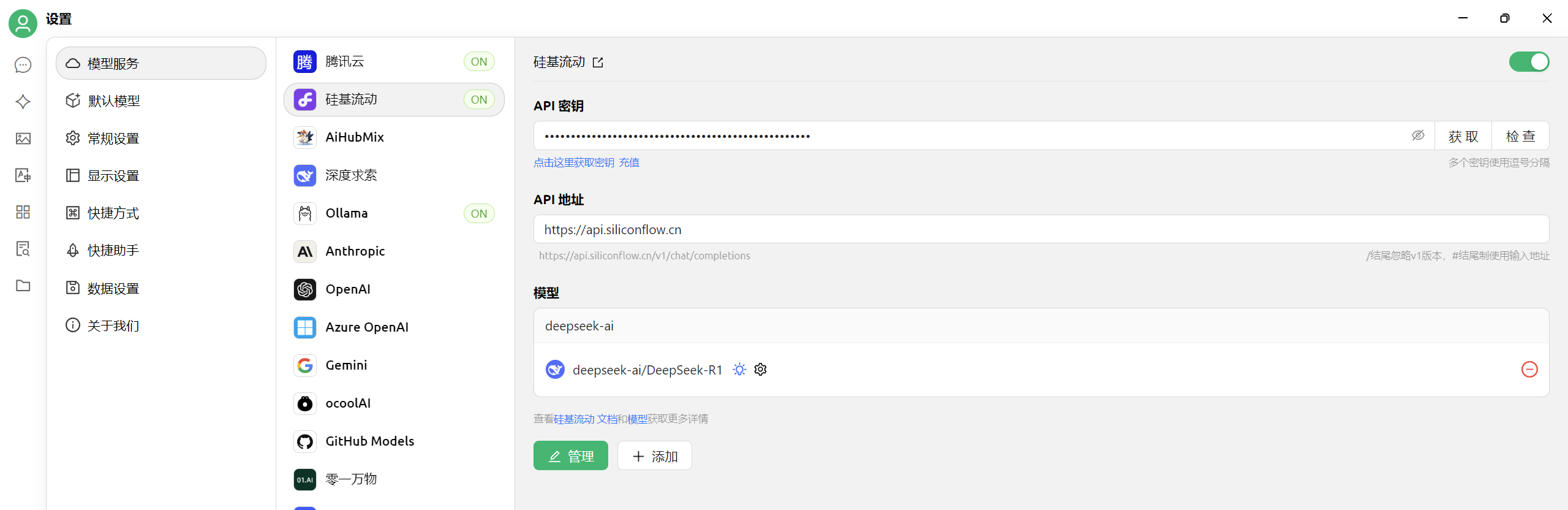The width and height of the screenshot is (1568, 510).
Task: Select the AiHubMix provider
Action: [394, 137]
